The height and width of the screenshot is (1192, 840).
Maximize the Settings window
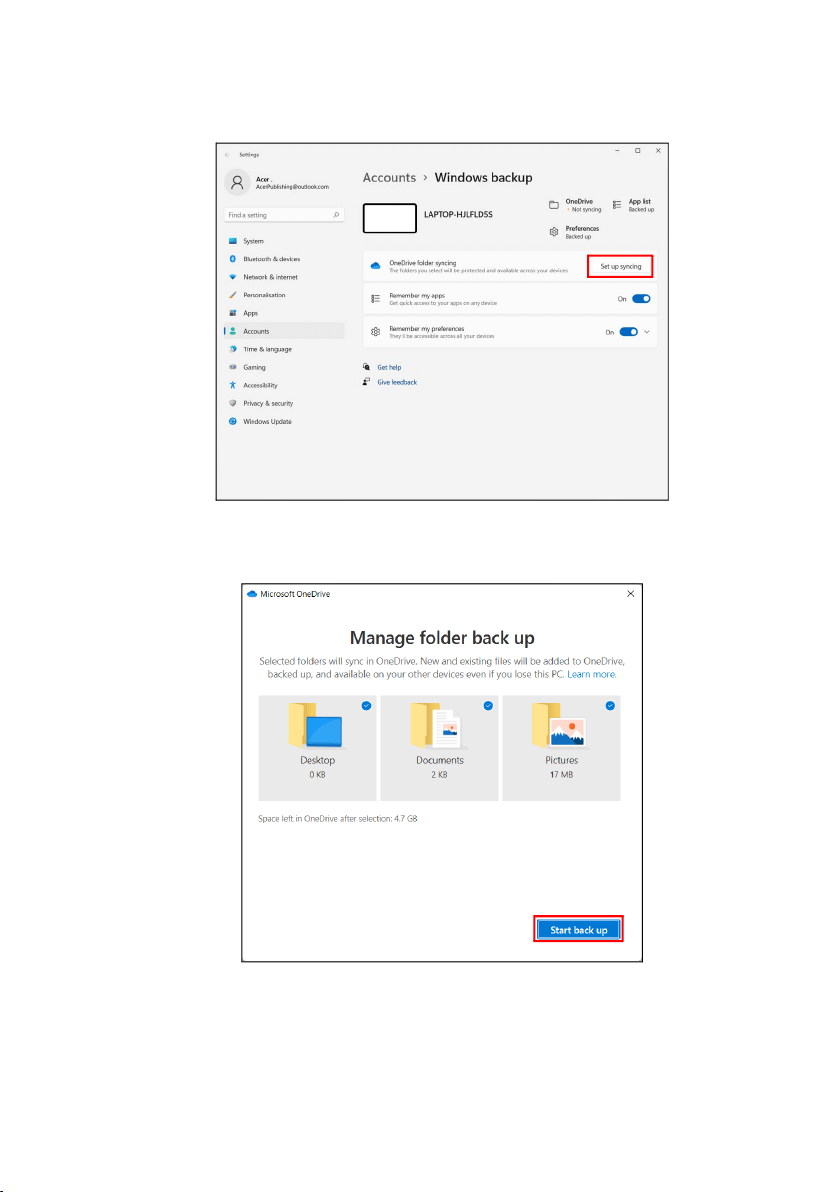click(x=637, y=151)
